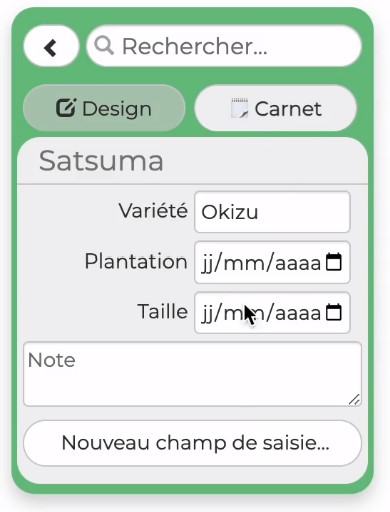Viewport: 390px width, 512px height.
Task: Click the Taille date input field
Action: 272,312
